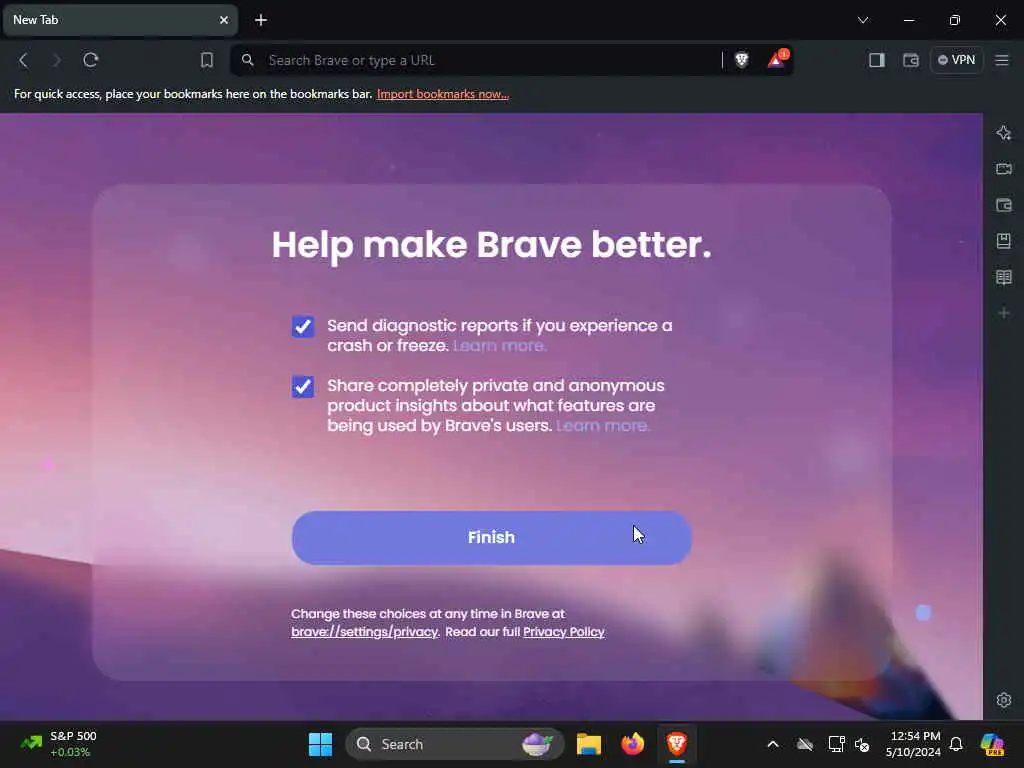1024x768 pixels.
Task: Add item with sidebar plus icon
Action: (1004, 313)
